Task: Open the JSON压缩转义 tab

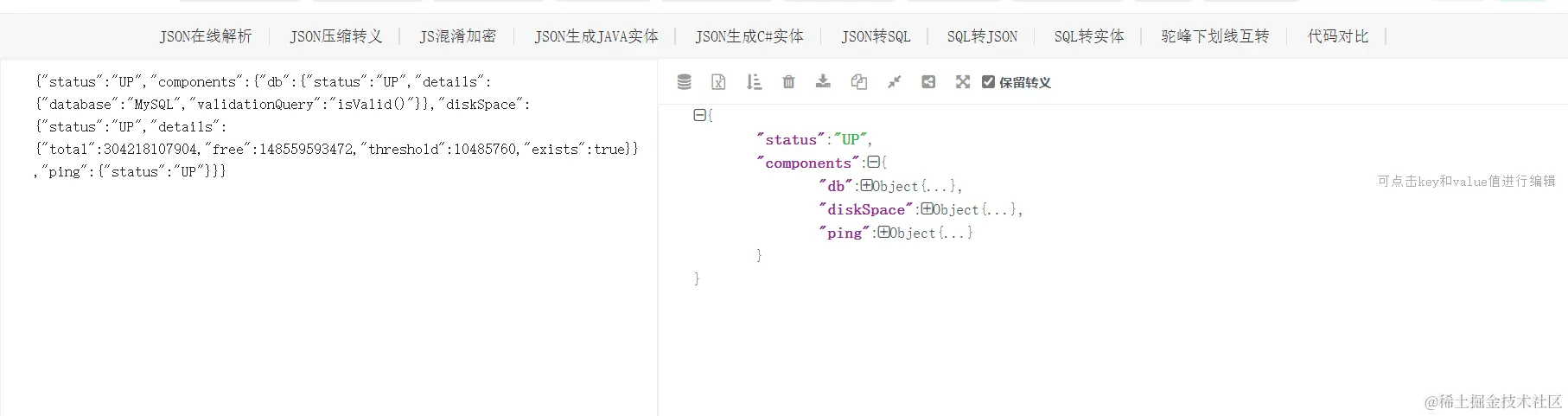Action: (335, 36)
